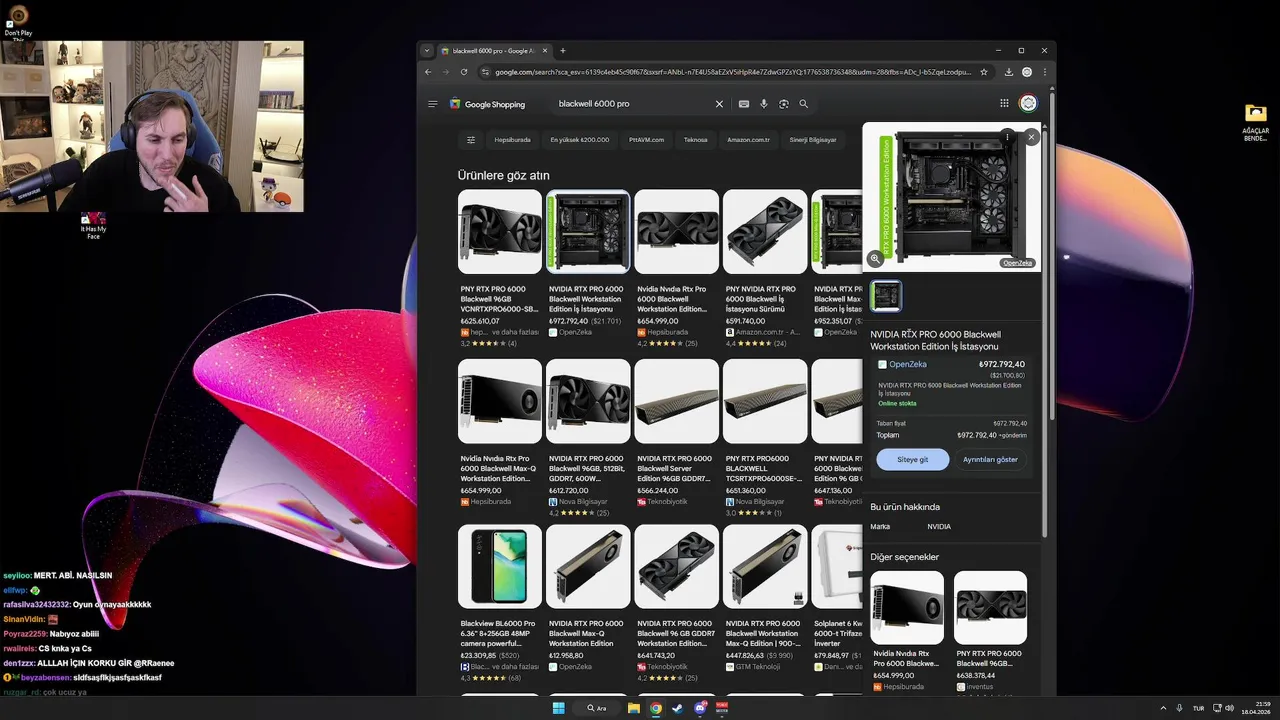
Task: Click the ₺447.826,63 GTM Teknoloji listing
Action: point(765,598)
